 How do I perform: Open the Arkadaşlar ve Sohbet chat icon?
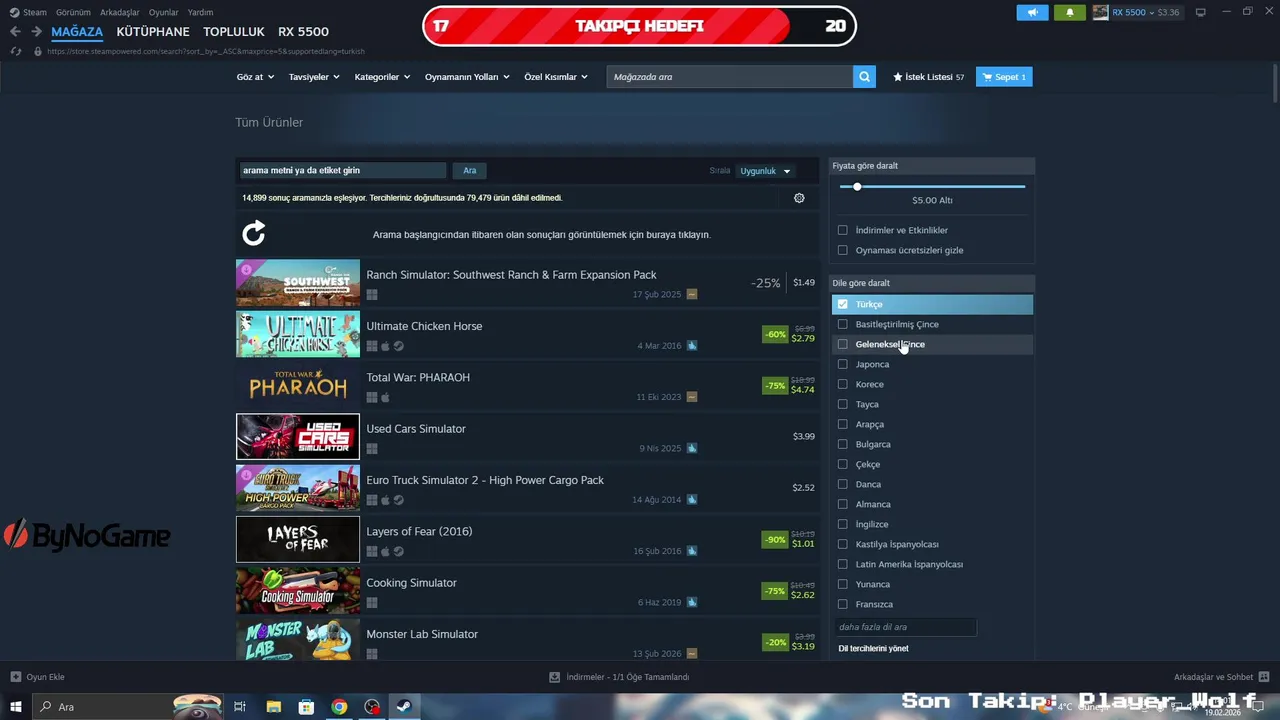1264,677
